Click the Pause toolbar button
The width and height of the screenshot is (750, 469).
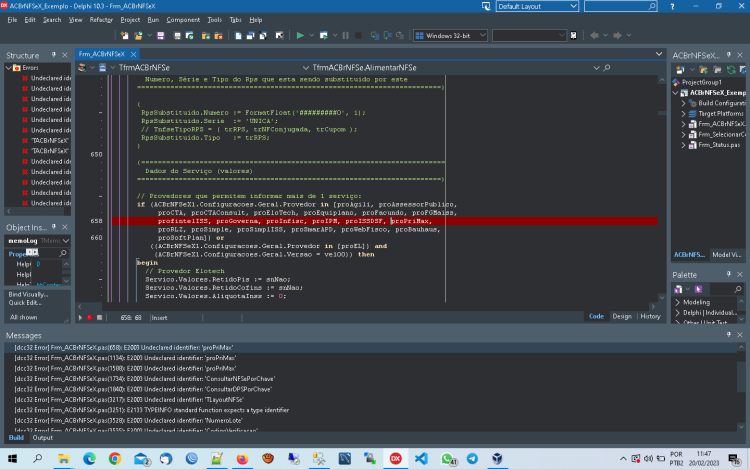(x=345, y=35)
